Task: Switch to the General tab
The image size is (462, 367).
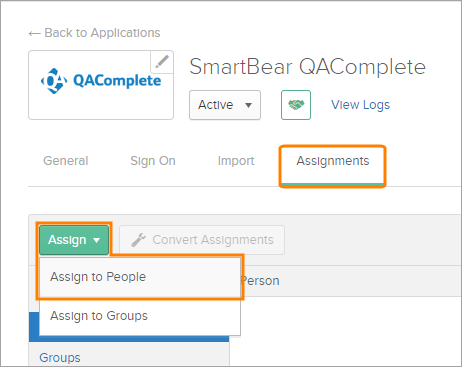Action: click(66, 161)
